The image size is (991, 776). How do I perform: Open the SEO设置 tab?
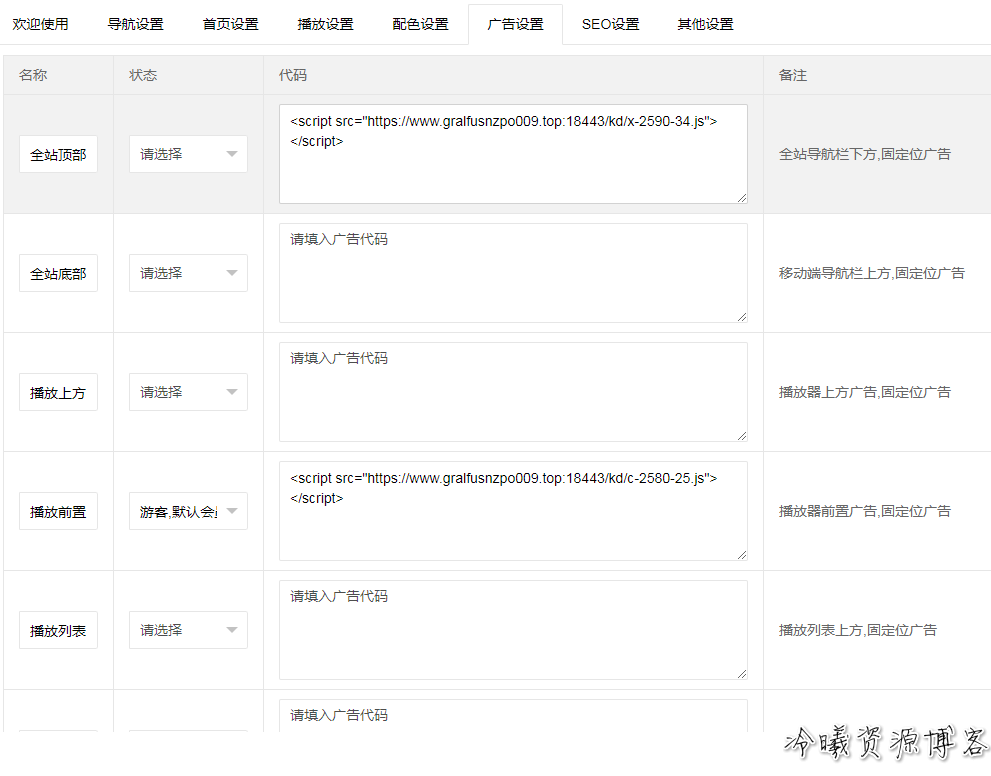click(x=611, y=24)
